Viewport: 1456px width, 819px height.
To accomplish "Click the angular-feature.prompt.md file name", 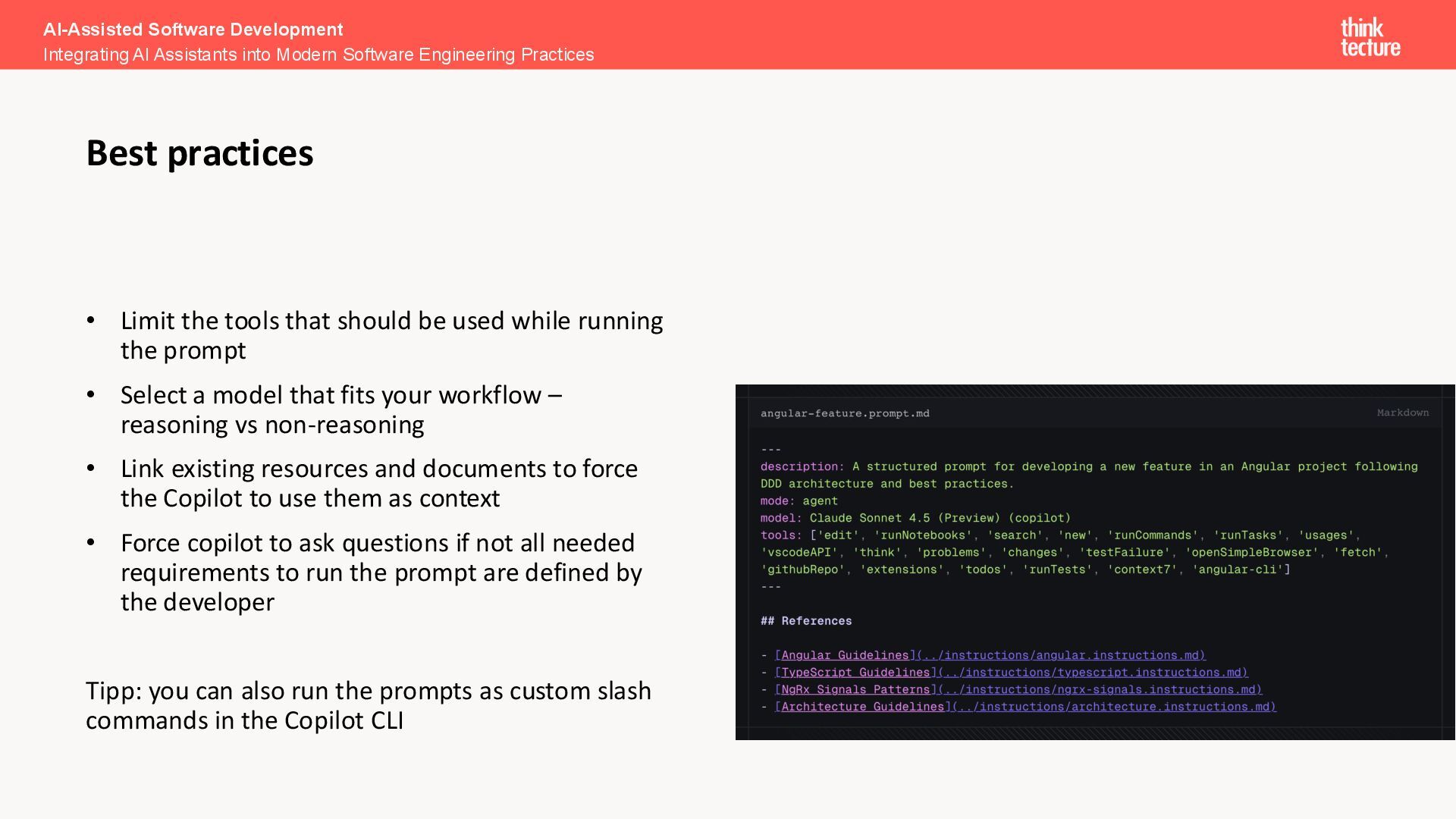I will 845,413.
